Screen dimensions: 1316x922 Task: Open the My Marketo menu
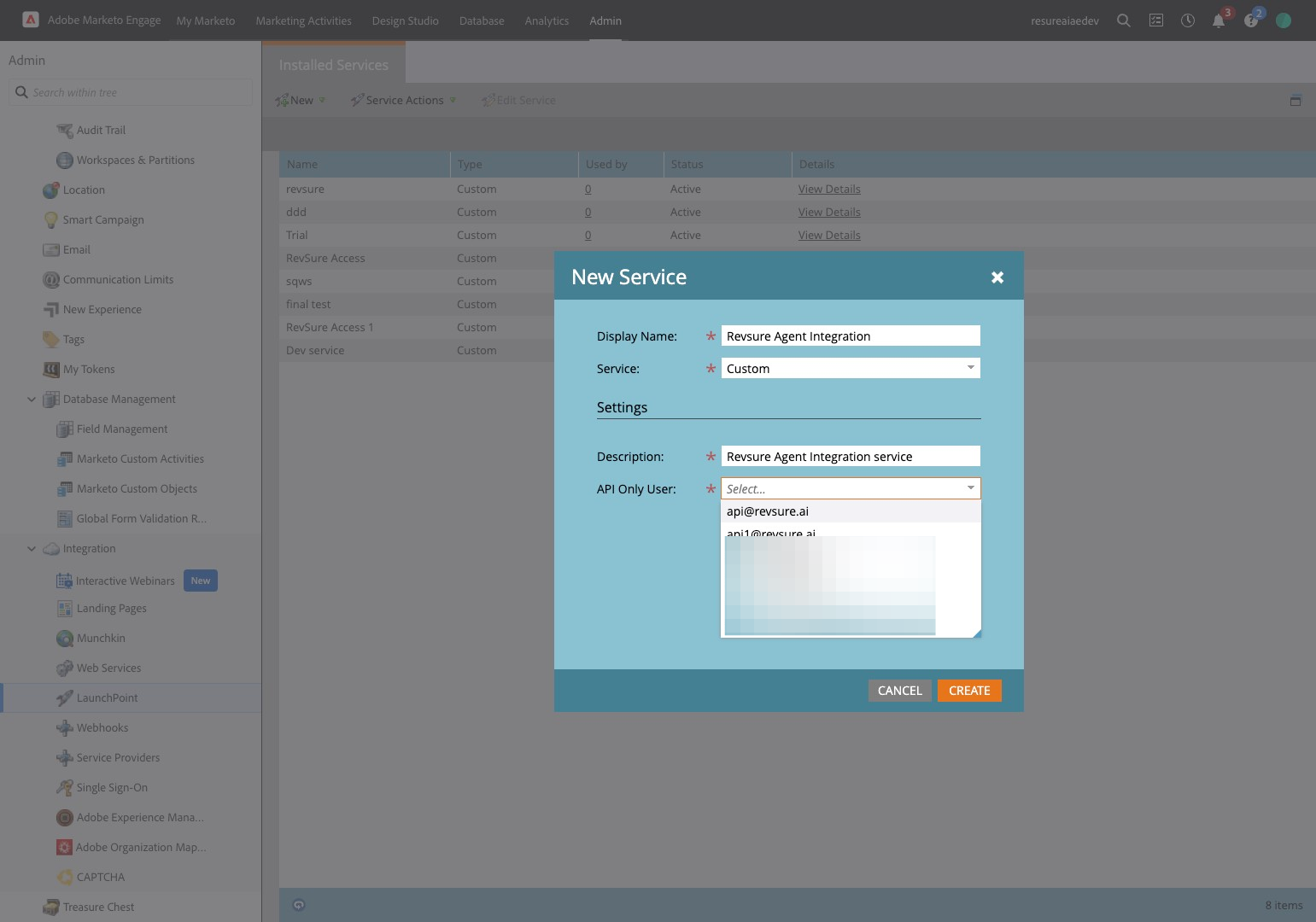pyautogui.click(x=206, y=20)
